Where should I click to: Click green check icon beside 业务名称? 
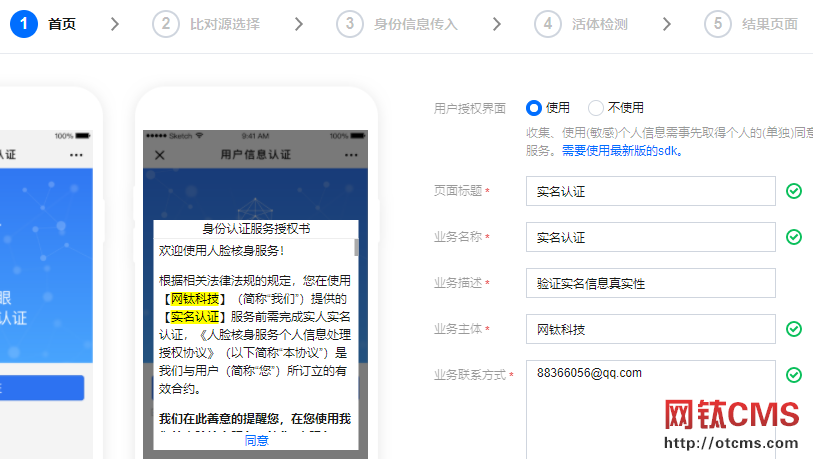click(x=794, y=237)
